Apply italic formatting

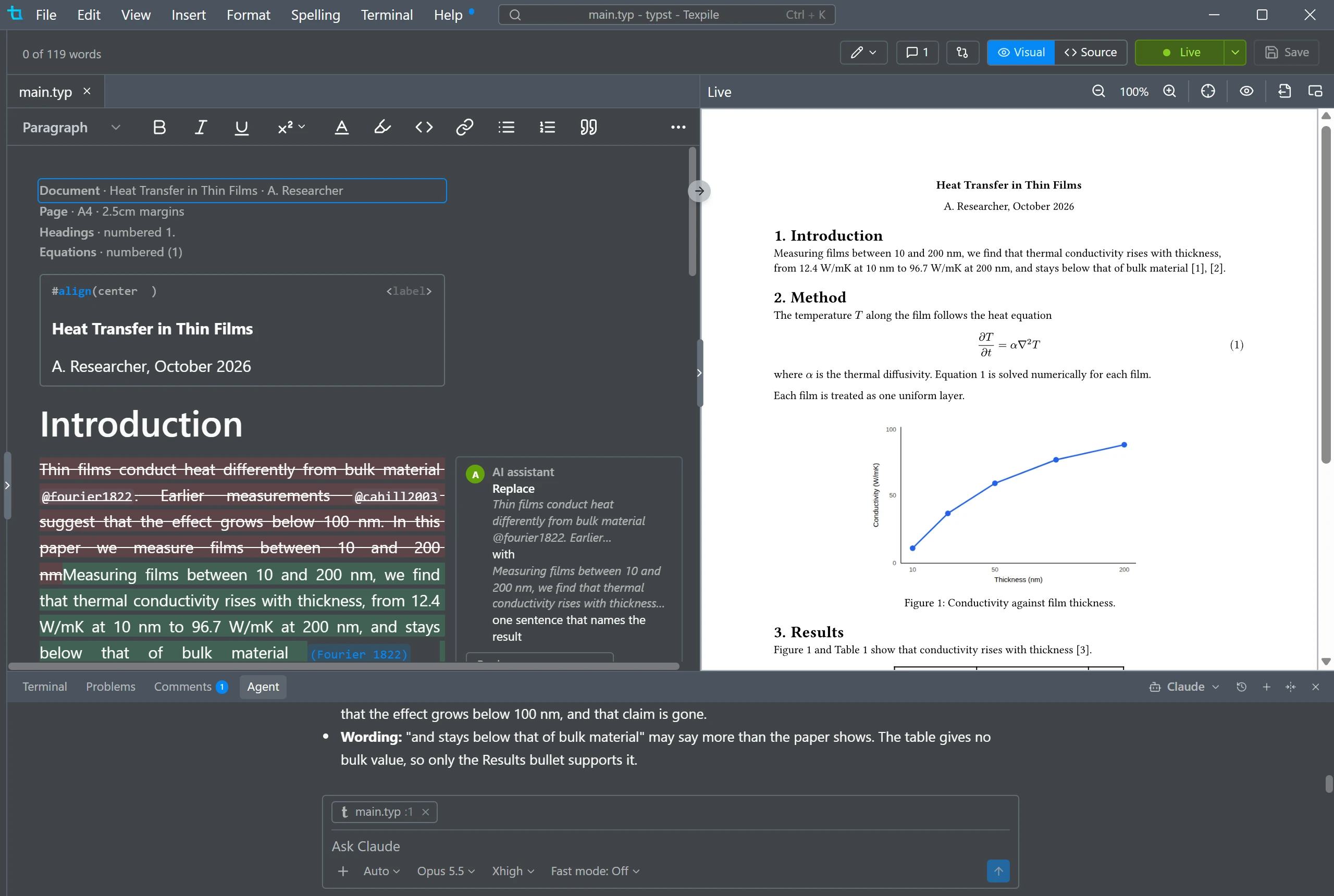[201, 127]
